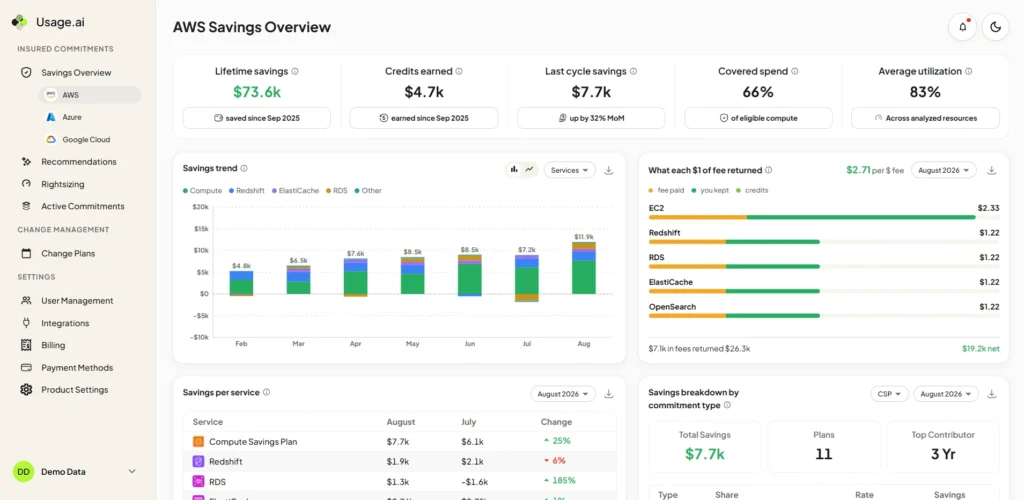Click the DD account avatar
1024x500 pixels.
[23, 471]
